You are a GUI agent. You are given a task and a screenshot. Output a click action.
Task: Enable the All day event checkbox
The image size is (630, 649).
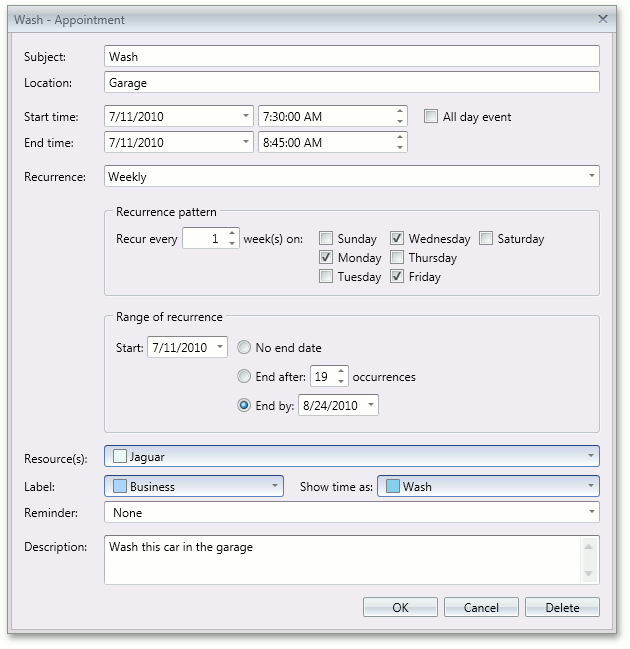[x=431, y=117]
